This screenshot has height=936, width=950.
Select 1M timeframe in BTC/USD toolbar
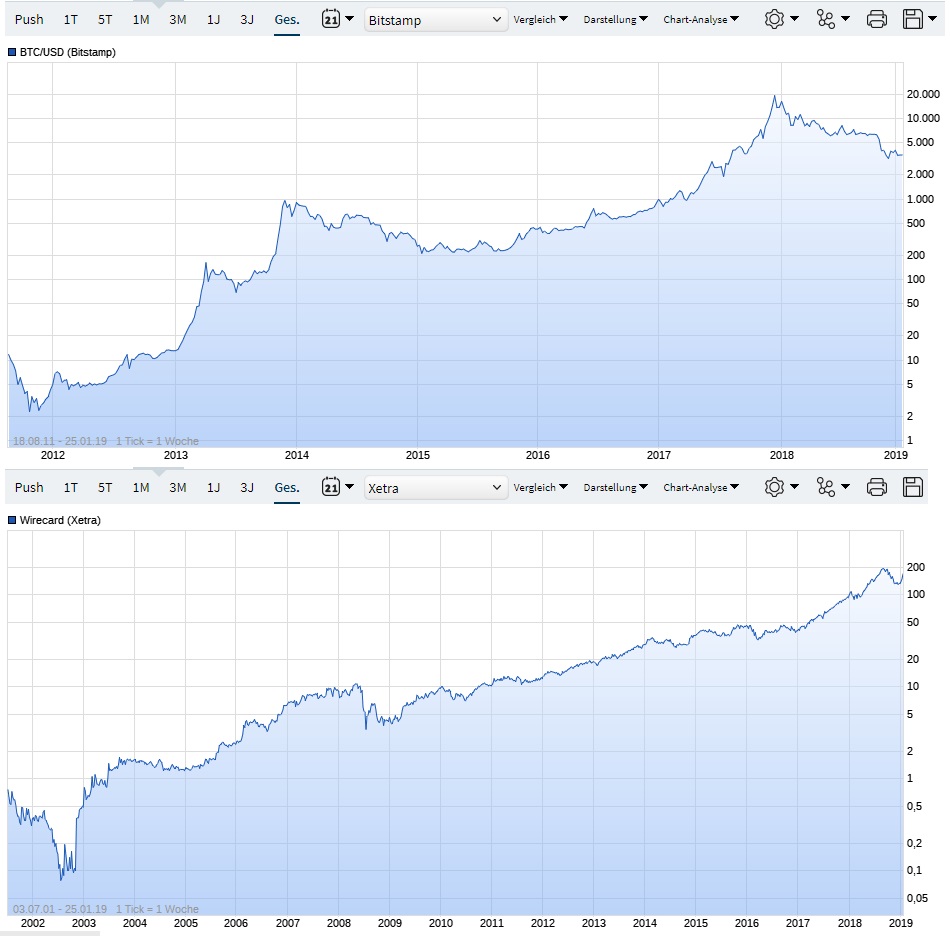141,19
